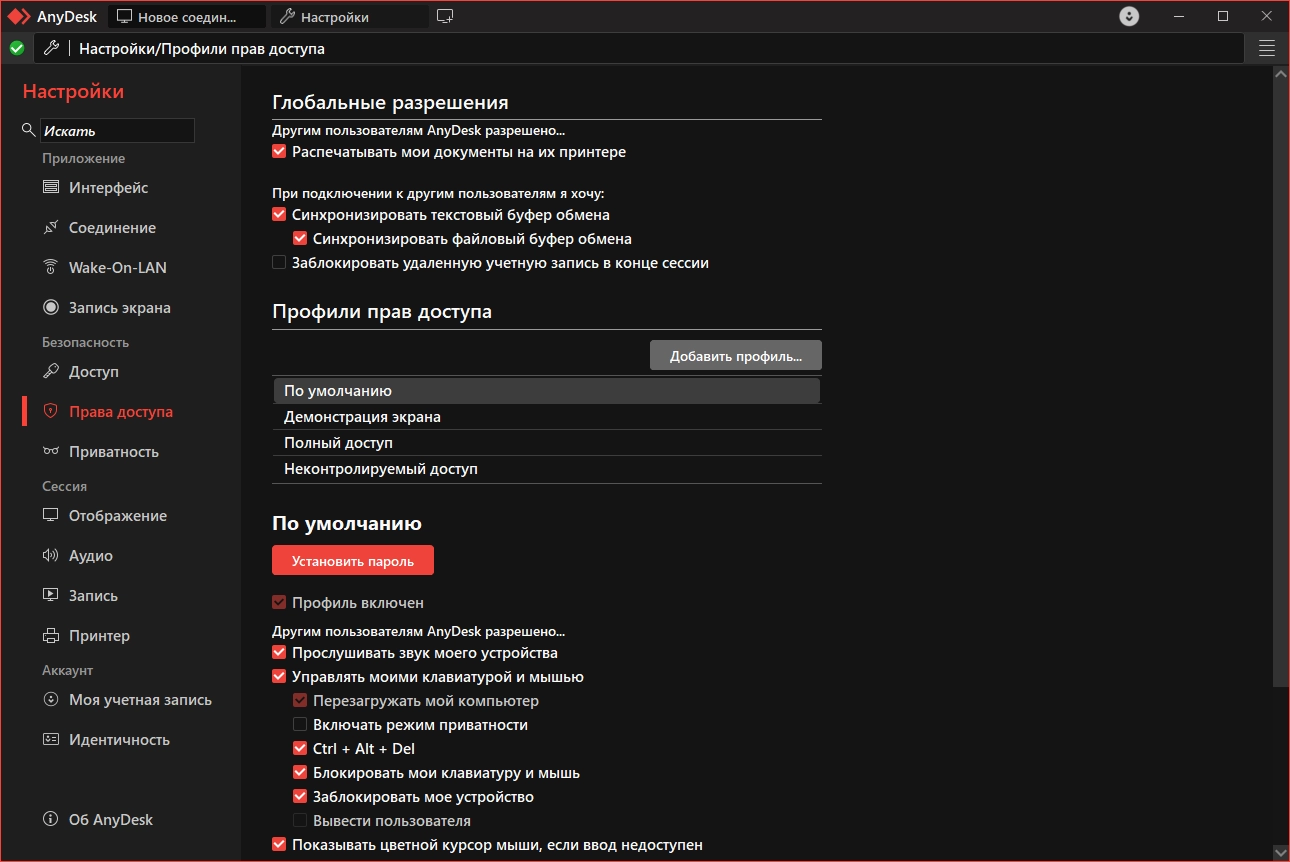The width and height of the screenshot is (1290, 862).
Task: Toggle Ctrl + Alt + Del checkbox
Action: (299, 749)
